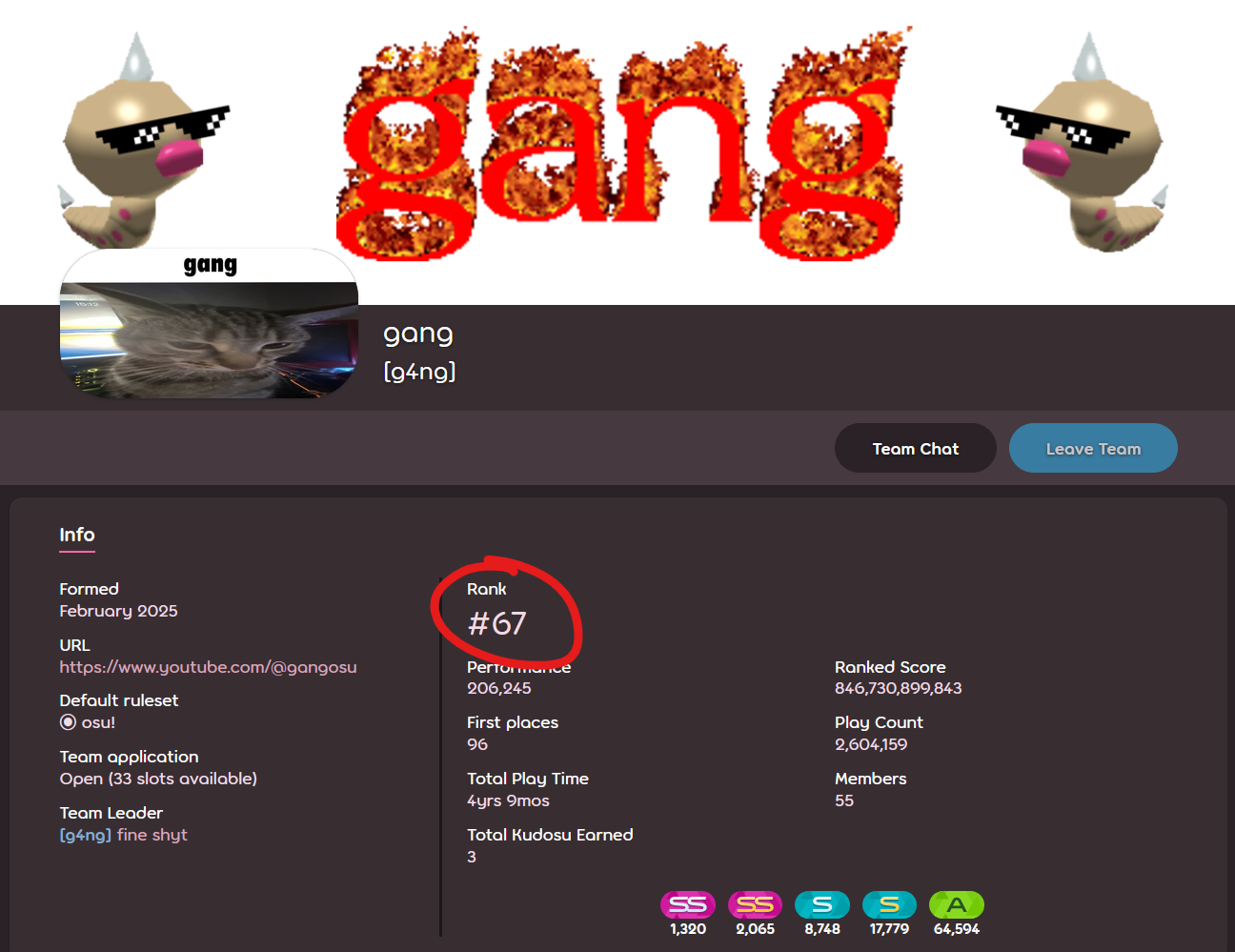
Task: Click the green A grade badge icon
Action: [x=957, y=904]
